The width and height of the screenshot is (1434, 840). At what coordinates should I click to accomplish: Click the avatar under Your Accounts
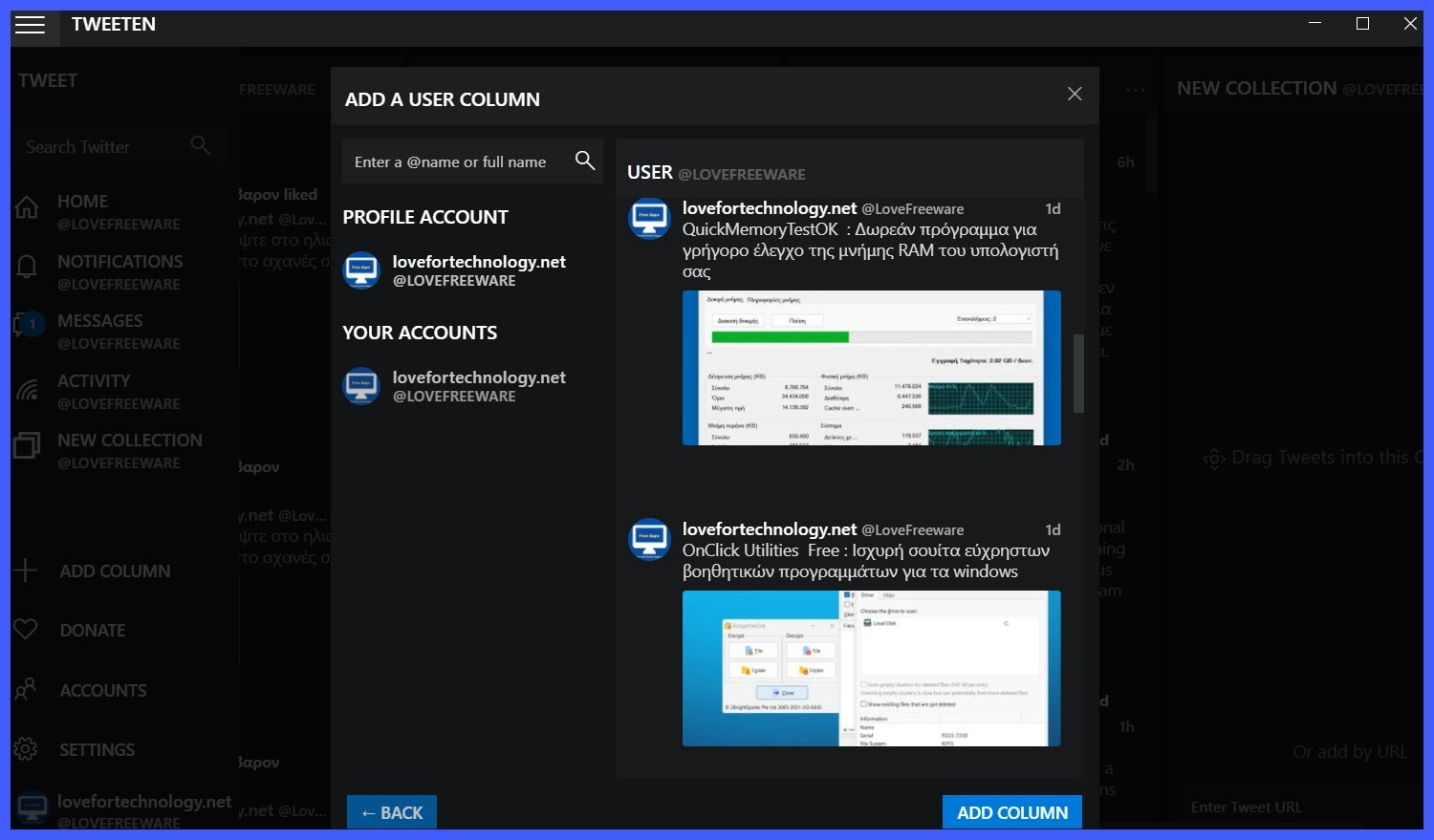(361, 386)
